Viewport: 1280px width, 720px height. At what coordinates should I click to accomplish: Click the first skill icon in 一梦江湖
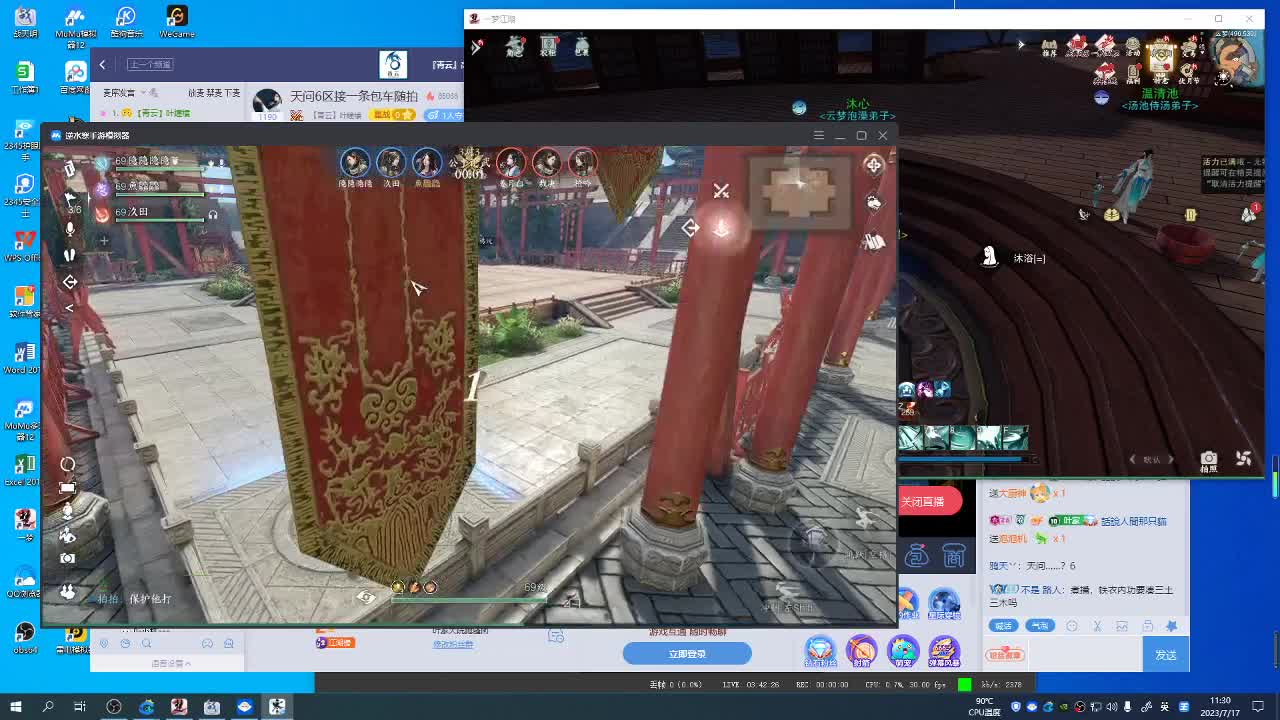911,437
